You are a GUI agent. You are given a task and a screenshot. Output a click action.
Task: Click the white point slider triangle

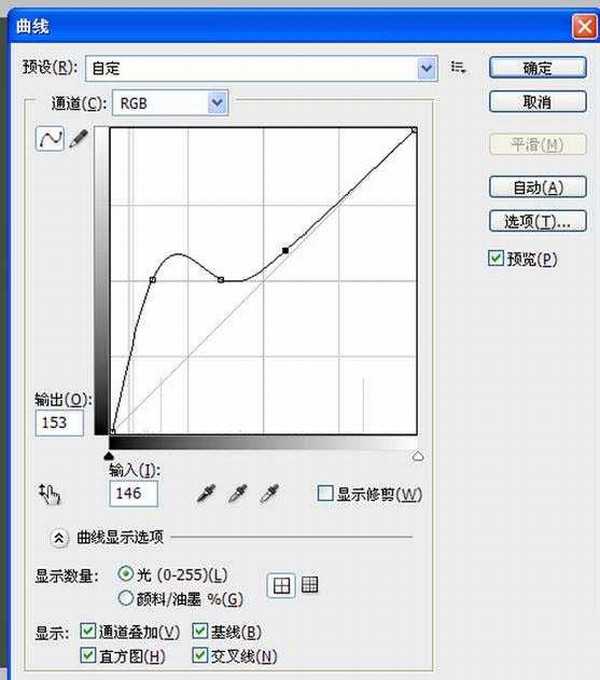pyautogui.click(x=418, y=456)
